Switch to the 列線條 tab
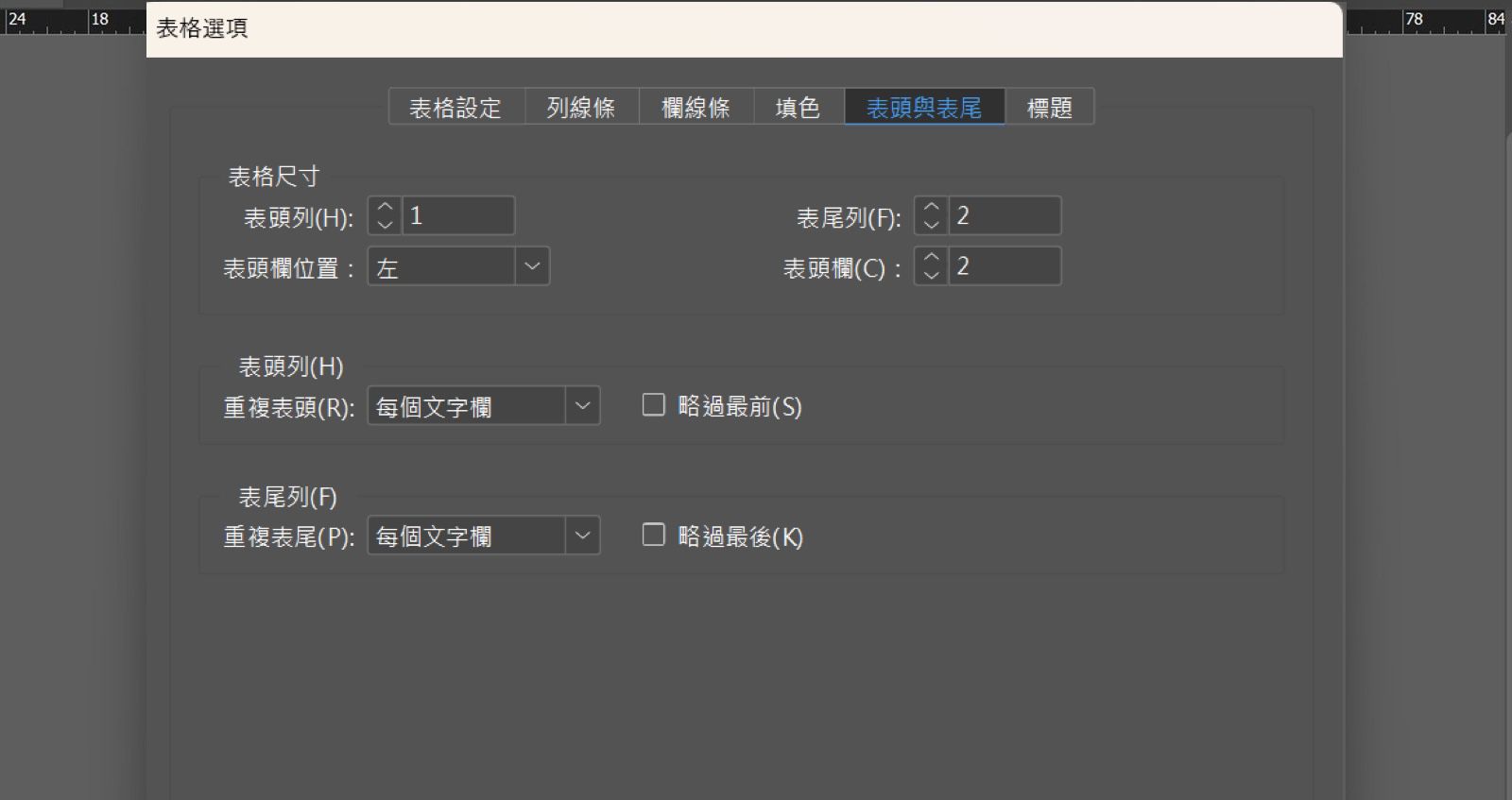 (x=581, y=108)
